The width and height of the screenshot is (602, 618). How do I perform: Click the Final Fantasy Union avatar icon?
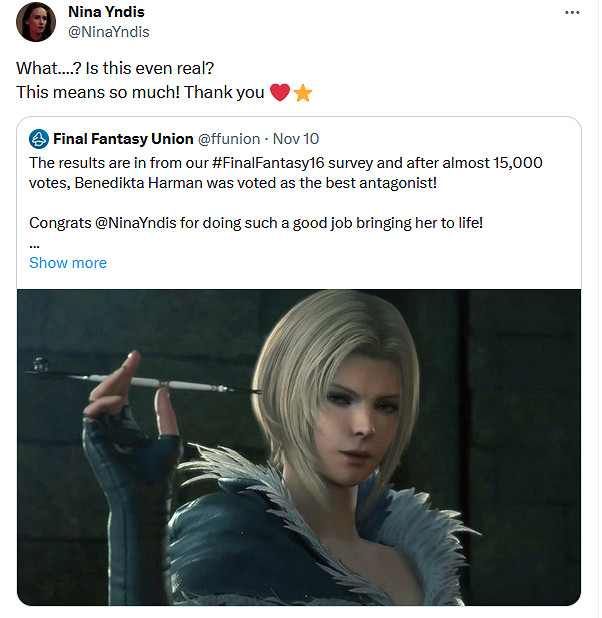click(39, 139)
